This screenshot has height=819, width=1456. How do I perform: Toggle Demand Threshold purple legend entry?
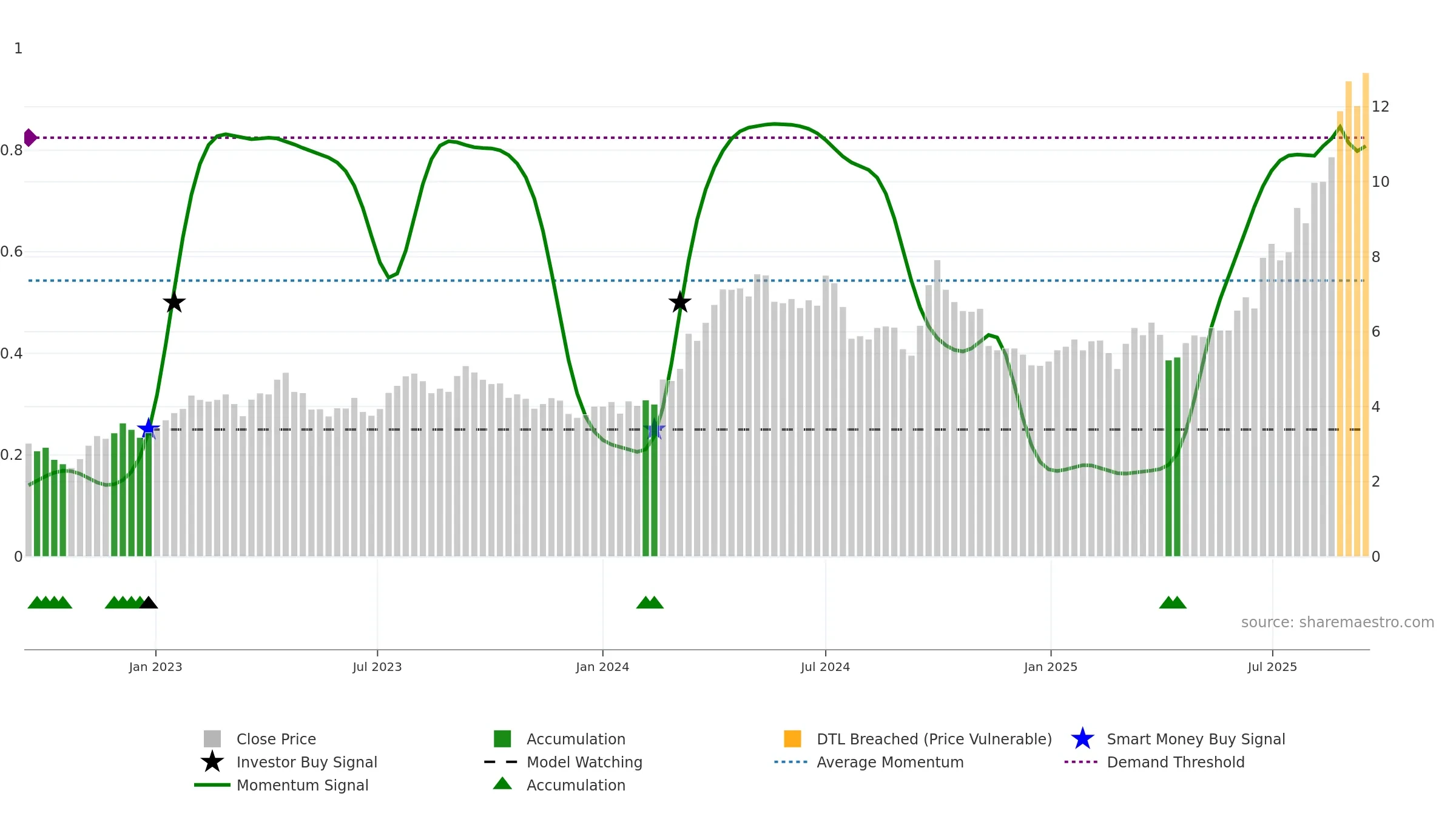[1080, 762]
